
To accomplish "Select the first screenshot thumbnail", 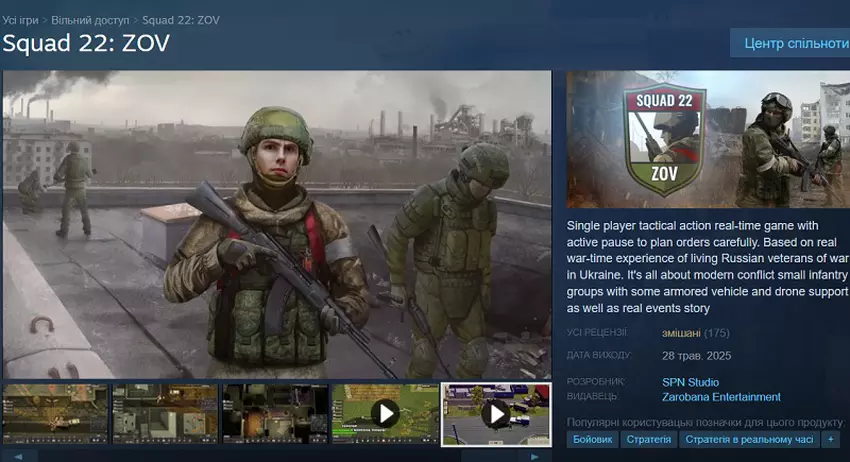I will point(55,413).
